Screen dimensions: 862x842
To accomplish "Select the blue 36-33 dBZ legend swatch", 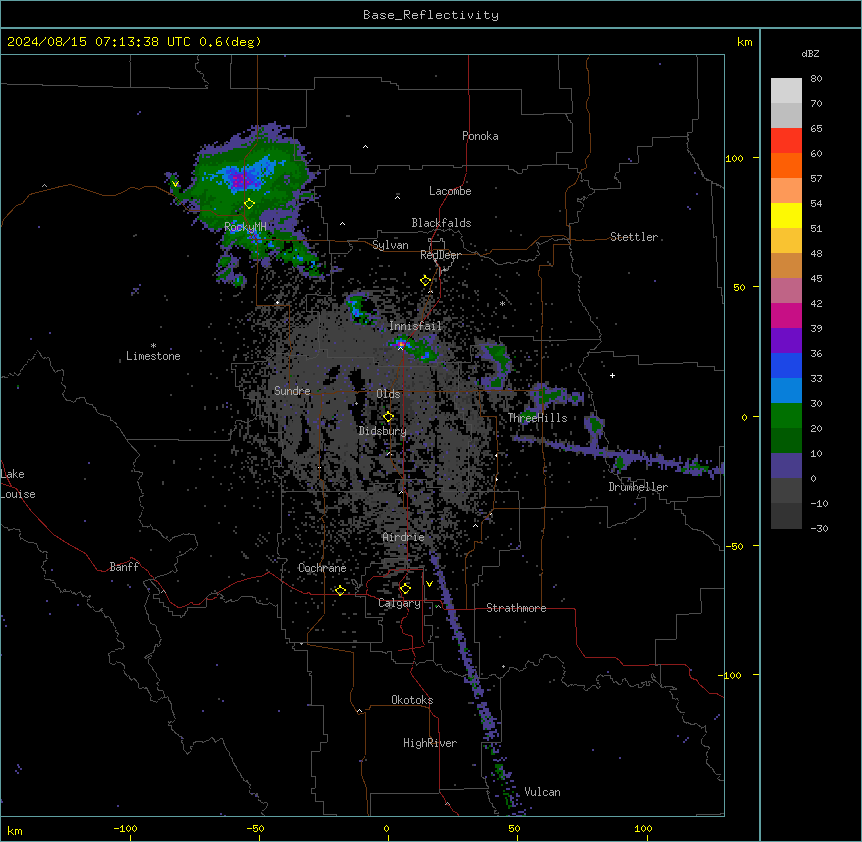I will click(x=786, y=365).
